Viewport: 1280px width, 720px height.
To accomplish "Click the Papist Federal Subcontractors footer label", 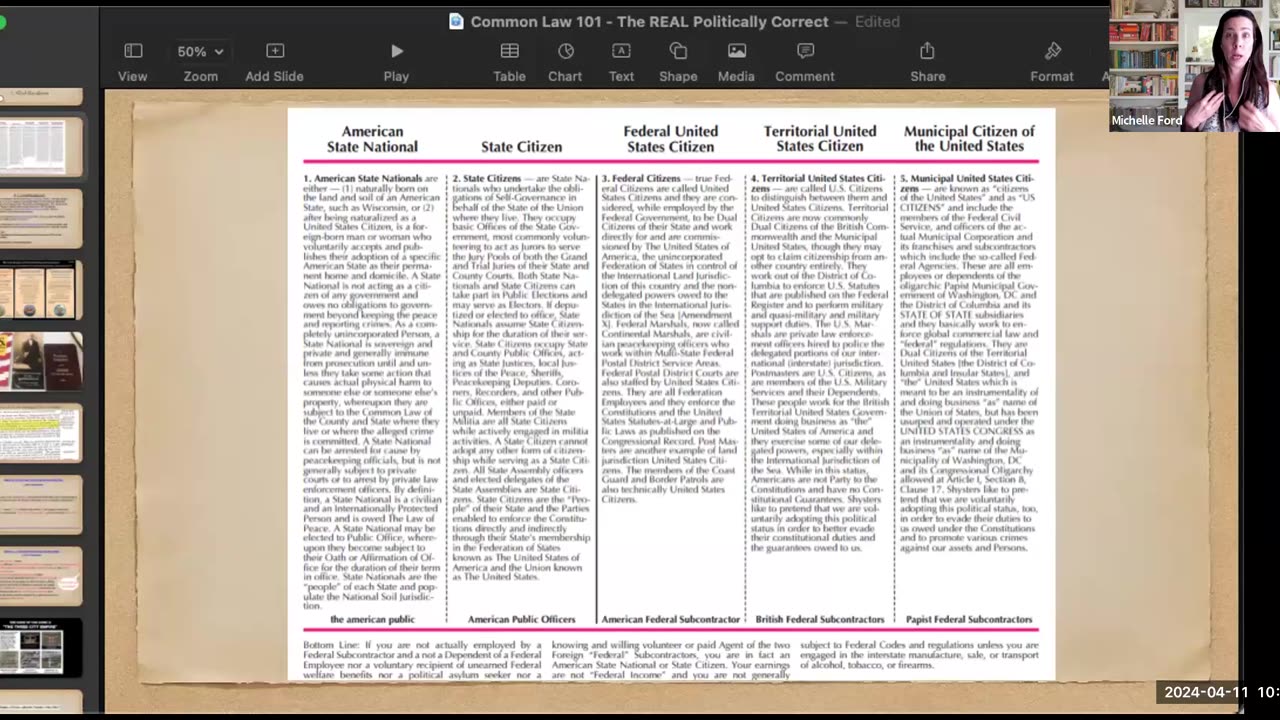I will (x=969, y=619).
